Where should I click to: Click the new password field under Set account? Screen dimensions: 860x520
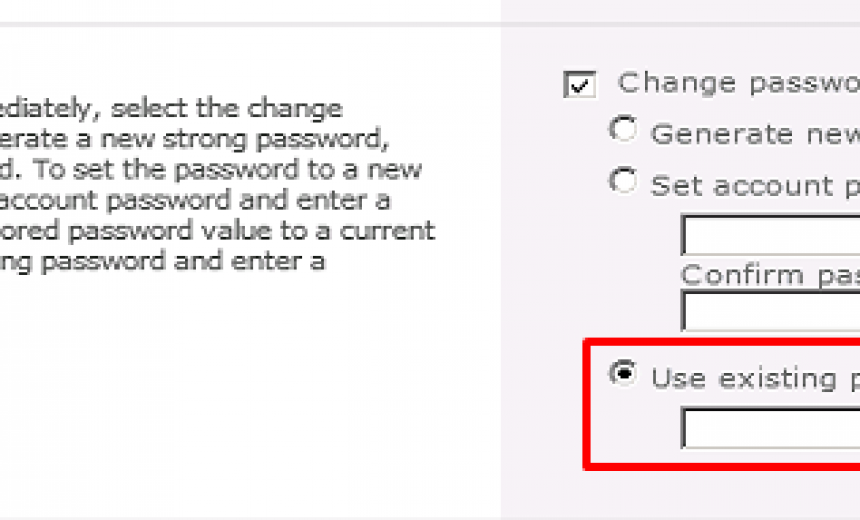pos(770,235)
